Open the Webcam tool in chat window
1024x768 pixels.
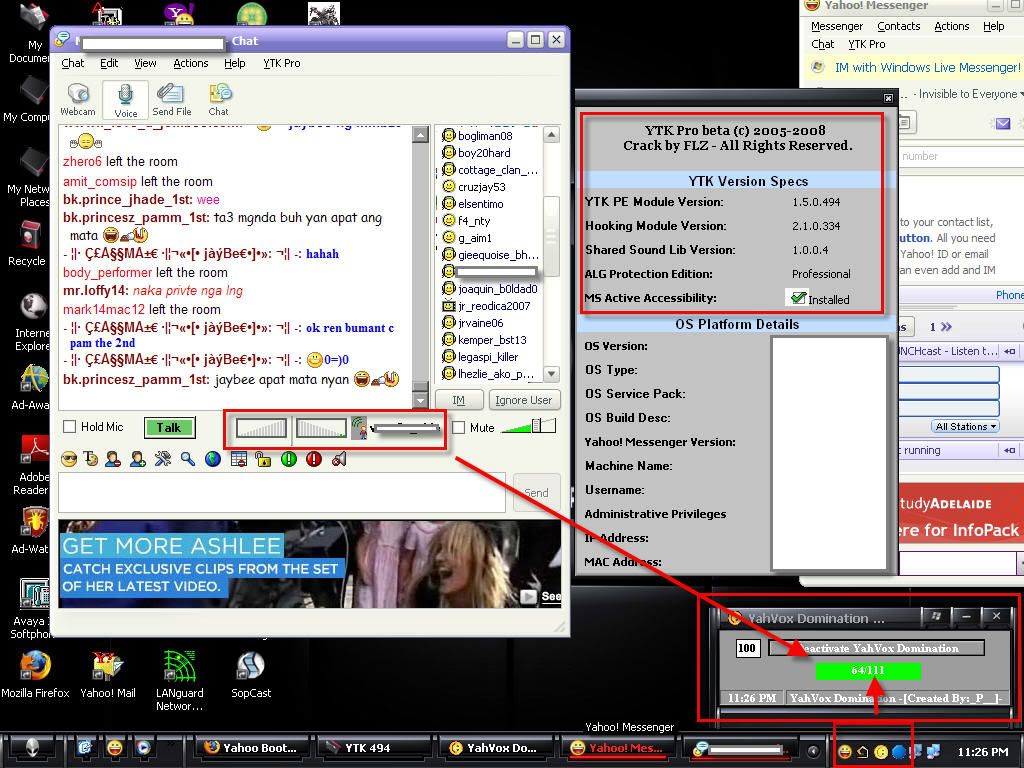[78, 100]
